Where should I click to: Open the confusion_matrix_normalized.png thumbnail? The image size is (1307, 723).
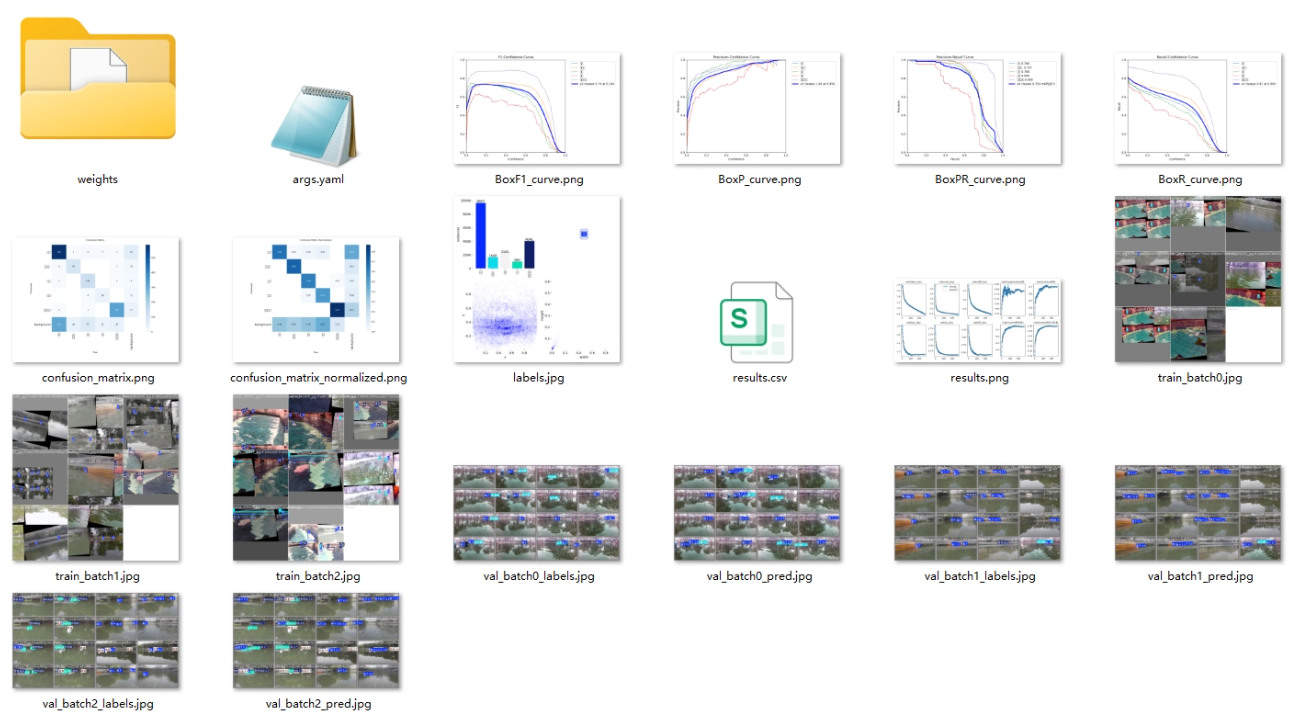pyautogui.click(x=316, y=299)
